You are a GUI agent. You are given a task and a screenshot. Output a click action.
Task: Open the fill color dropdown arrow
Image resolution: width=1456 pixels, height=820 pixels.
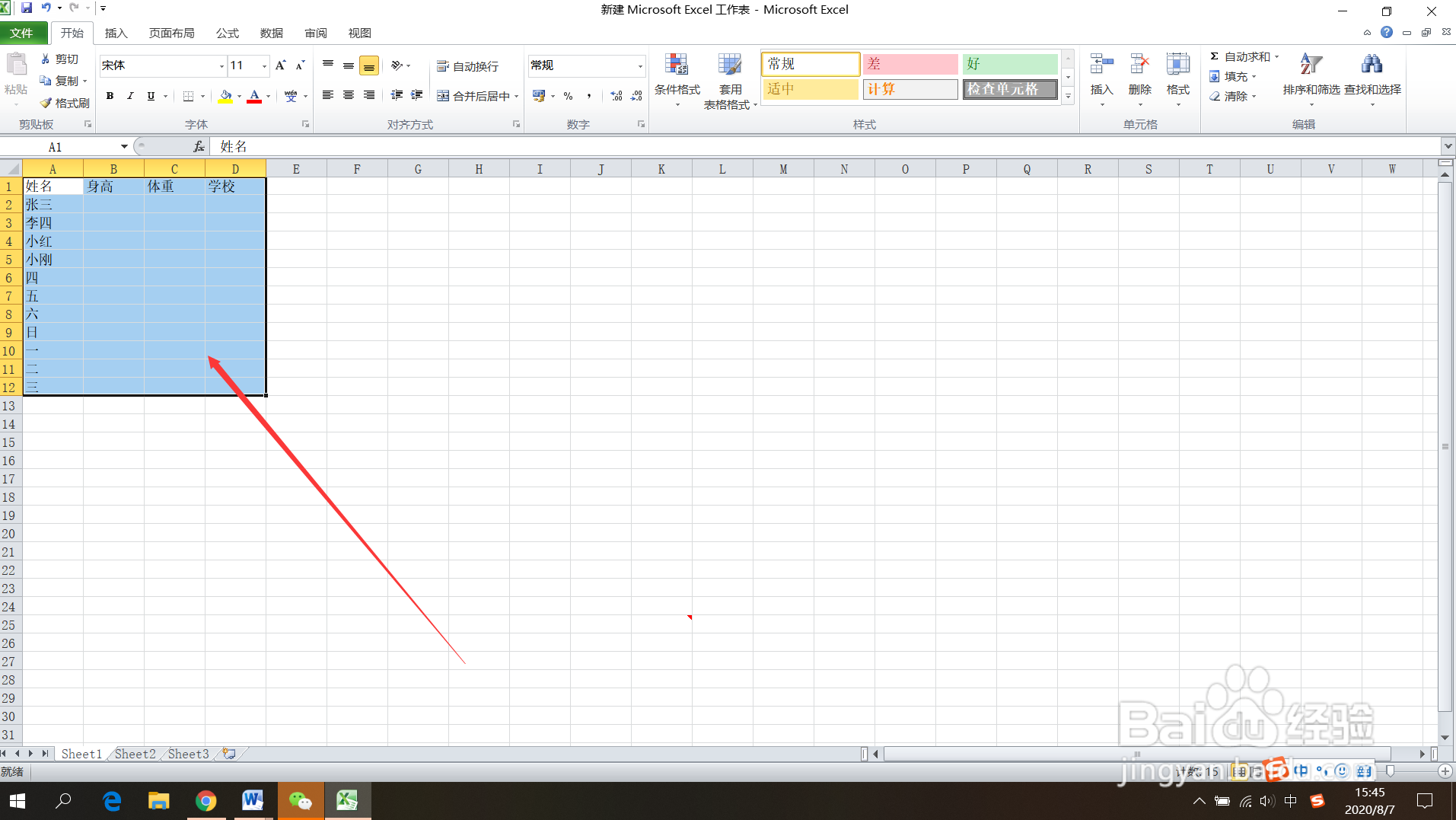[239, 96]
